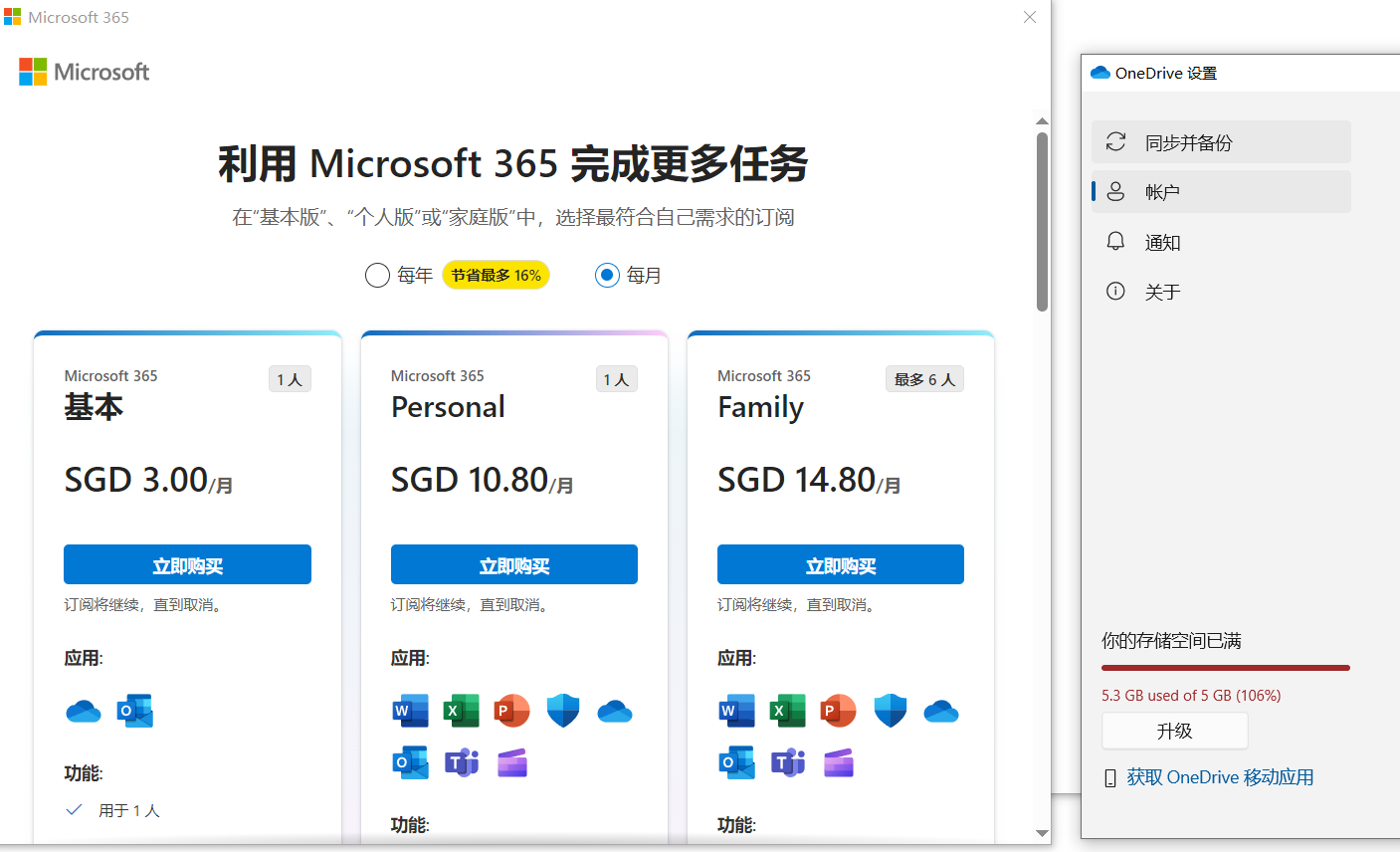Open the 获取 OneDrive 移动应用 link

coord(1220,777)
